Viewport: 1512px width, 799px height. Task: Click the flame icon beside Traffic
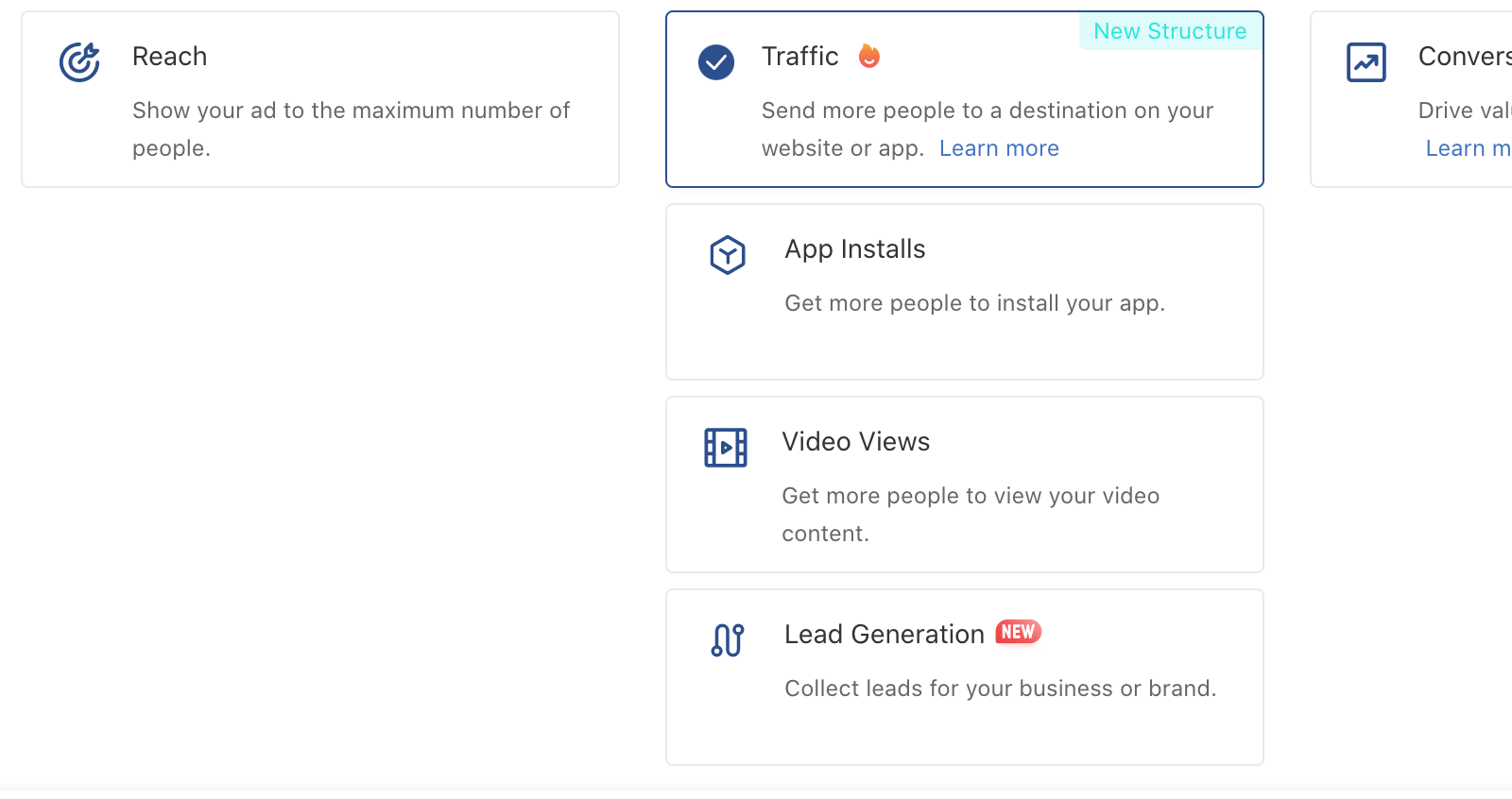pos(868,57)
